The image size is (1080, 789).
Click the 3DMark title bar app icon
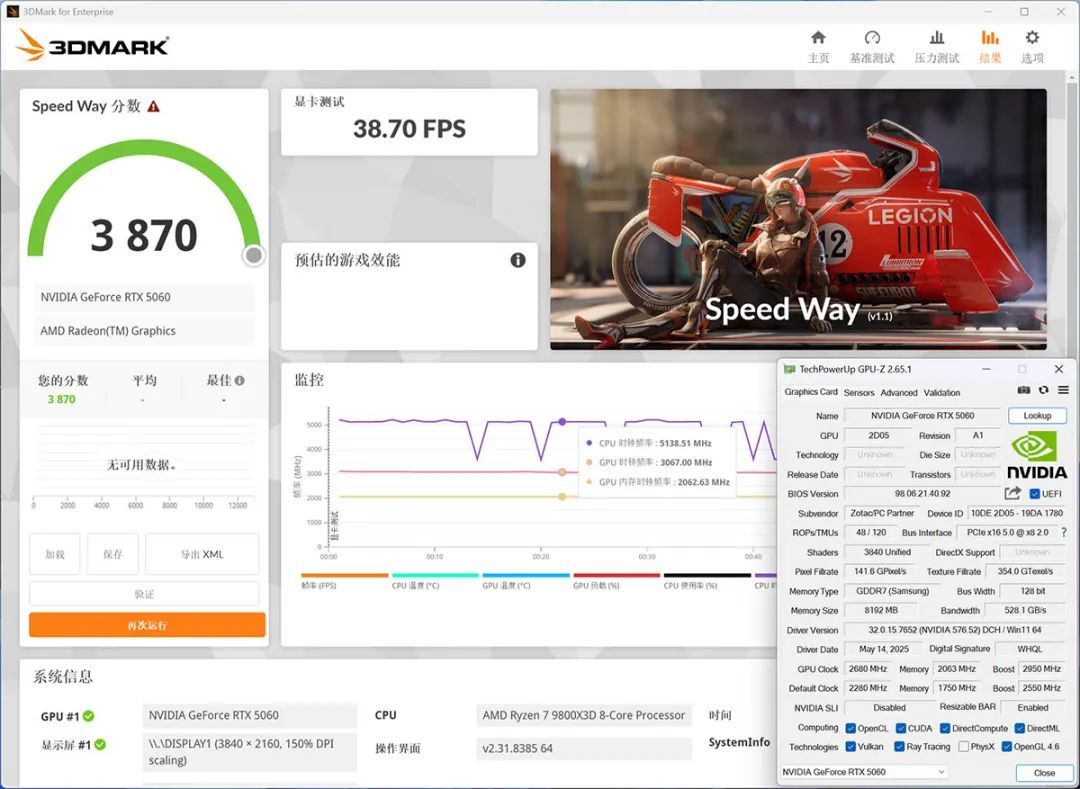[x=12, y=11]
